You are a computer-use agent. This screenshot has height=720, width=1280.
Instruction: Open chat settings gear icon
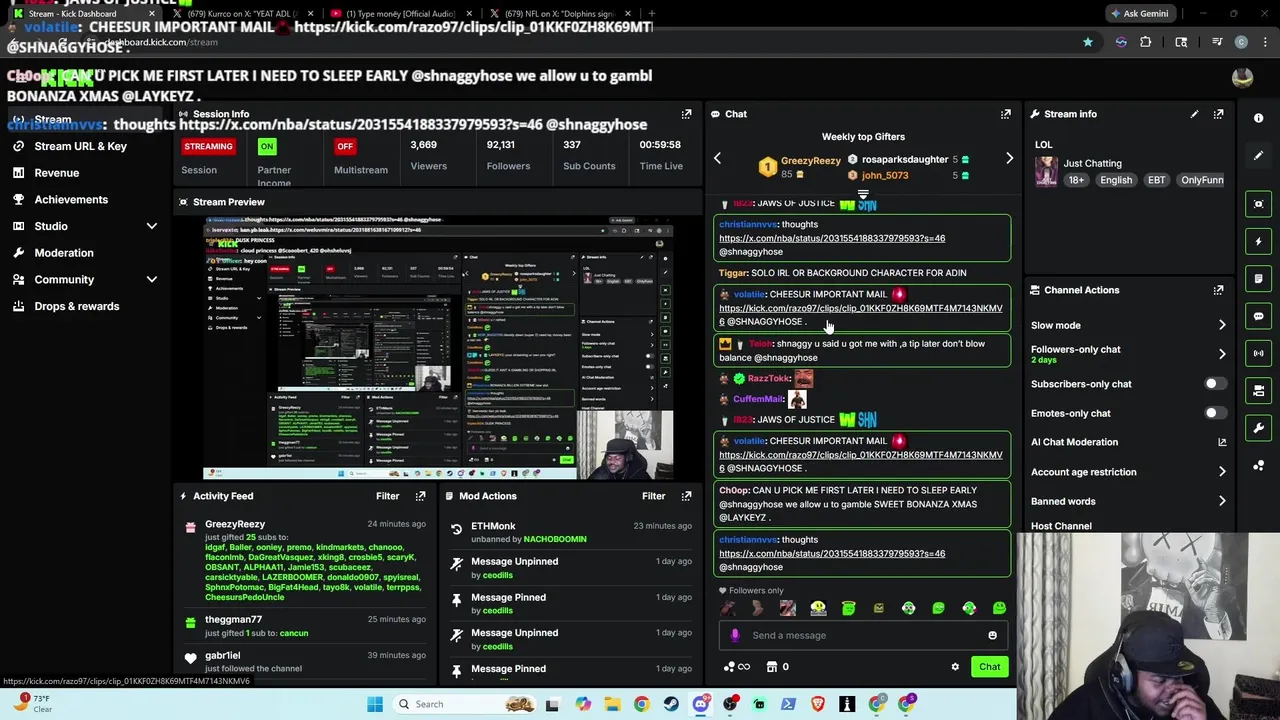(x=955, y=667)
